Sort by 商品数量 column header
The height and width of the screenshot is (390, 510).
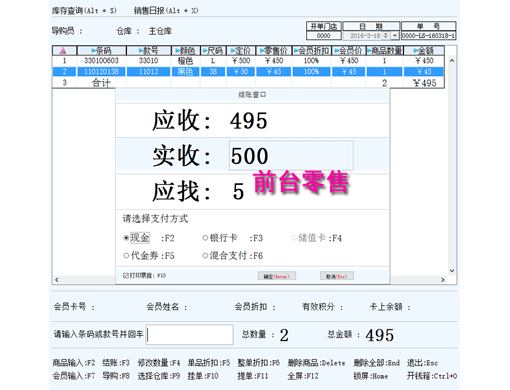[x=385, y=51]
